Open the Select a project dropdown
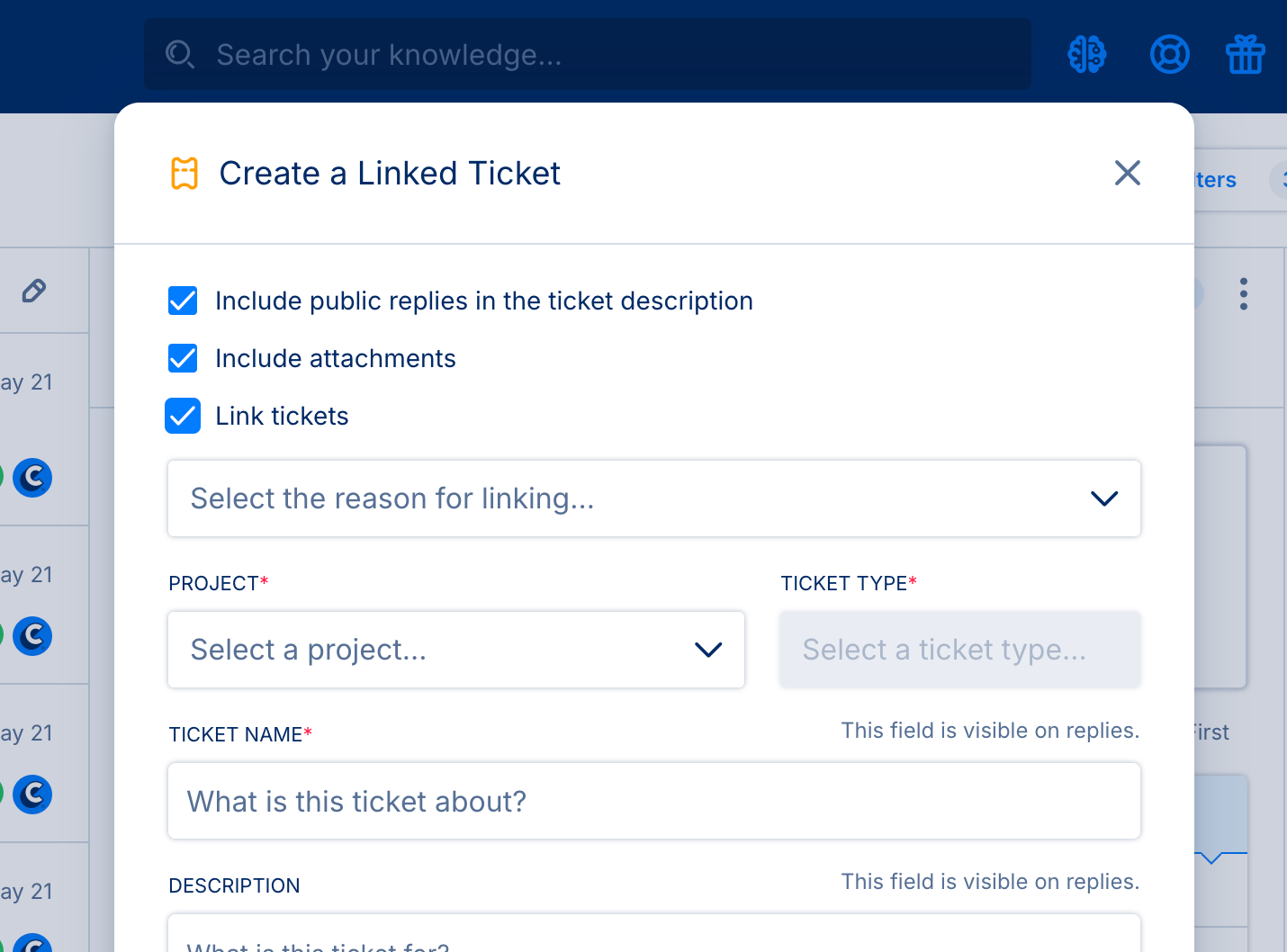 456,650
